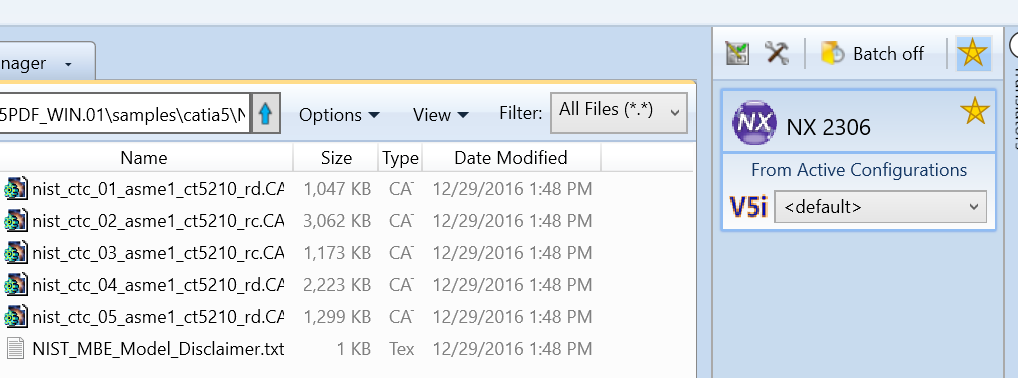Open the Options dropdown menu
This screenshot has height=378, width=1018.
pyautogui.click(x=339, y=115)
